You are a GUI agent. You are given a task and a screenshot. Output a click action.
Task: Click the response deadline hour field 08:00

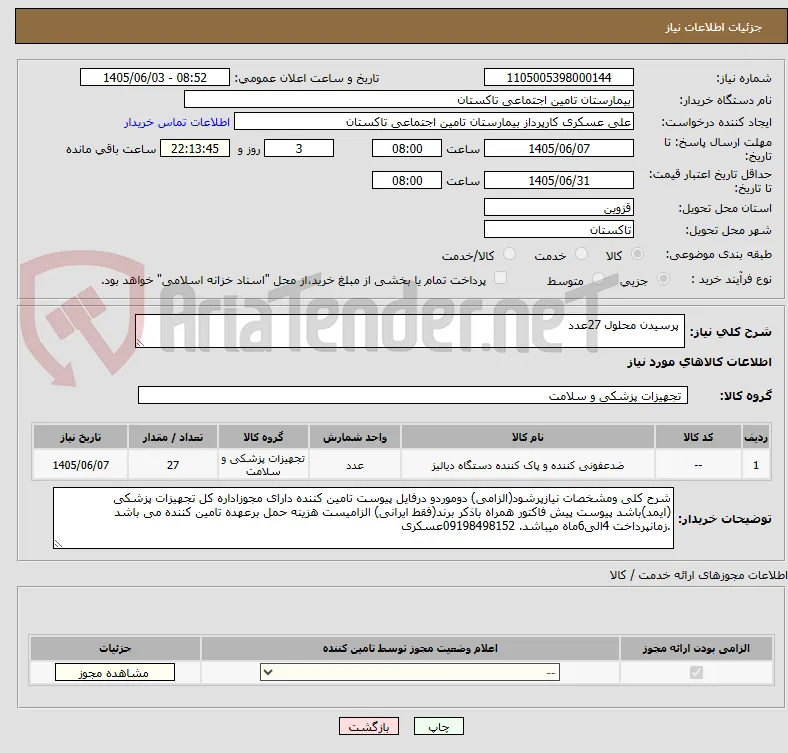407,149
